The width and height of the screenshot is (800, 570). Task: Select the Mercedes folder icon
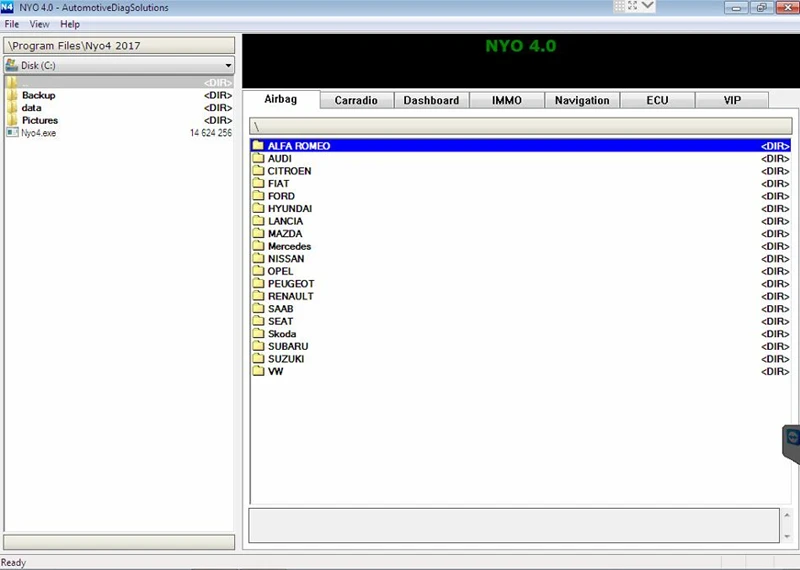point(258,245)
